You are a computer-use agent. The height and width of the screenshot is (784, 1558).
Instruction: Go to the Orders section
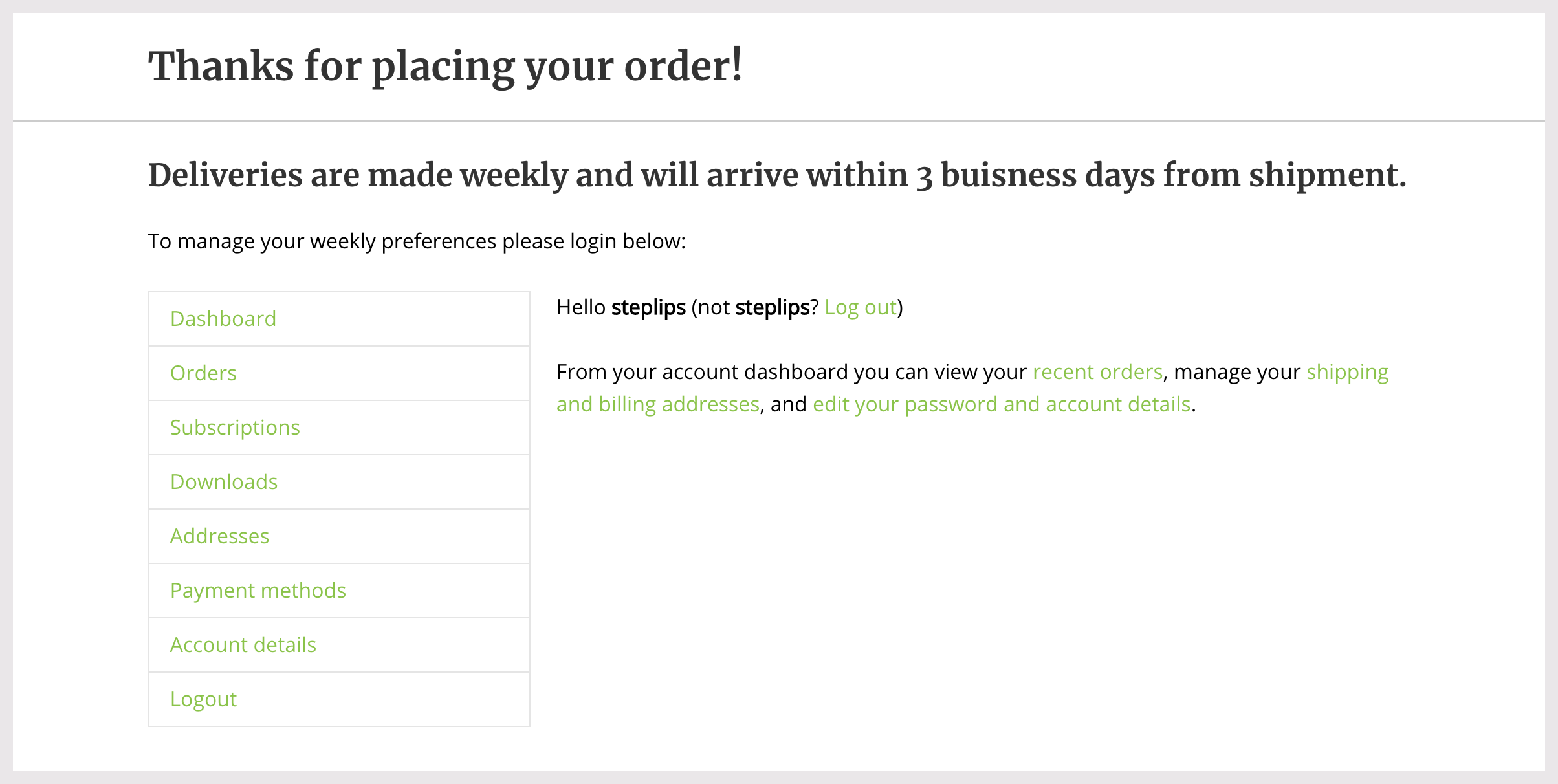[x=203, y=373]
